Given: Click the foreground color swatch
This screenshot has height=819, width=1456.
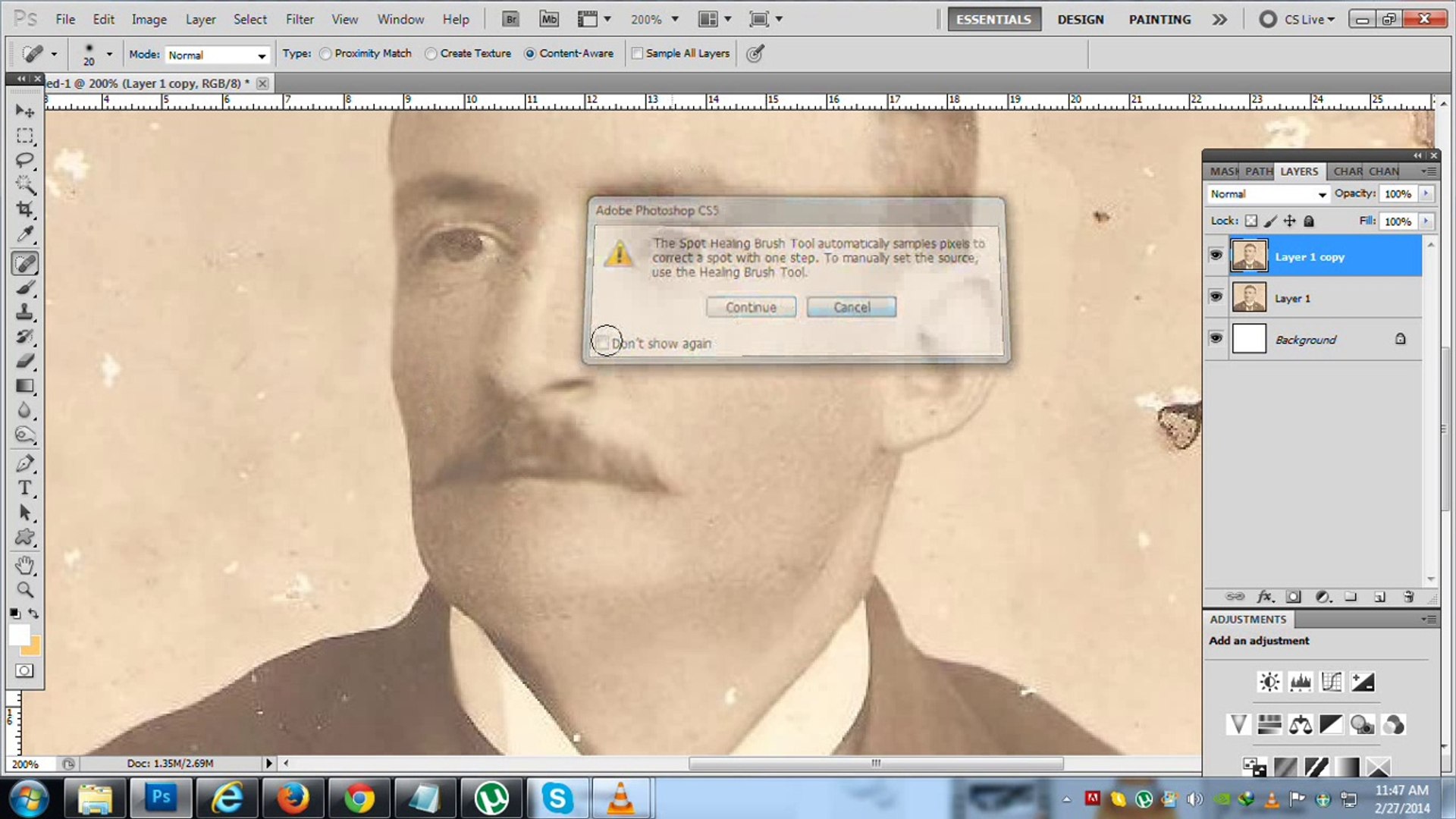Looking at the screenshot, I should [19, 635].
